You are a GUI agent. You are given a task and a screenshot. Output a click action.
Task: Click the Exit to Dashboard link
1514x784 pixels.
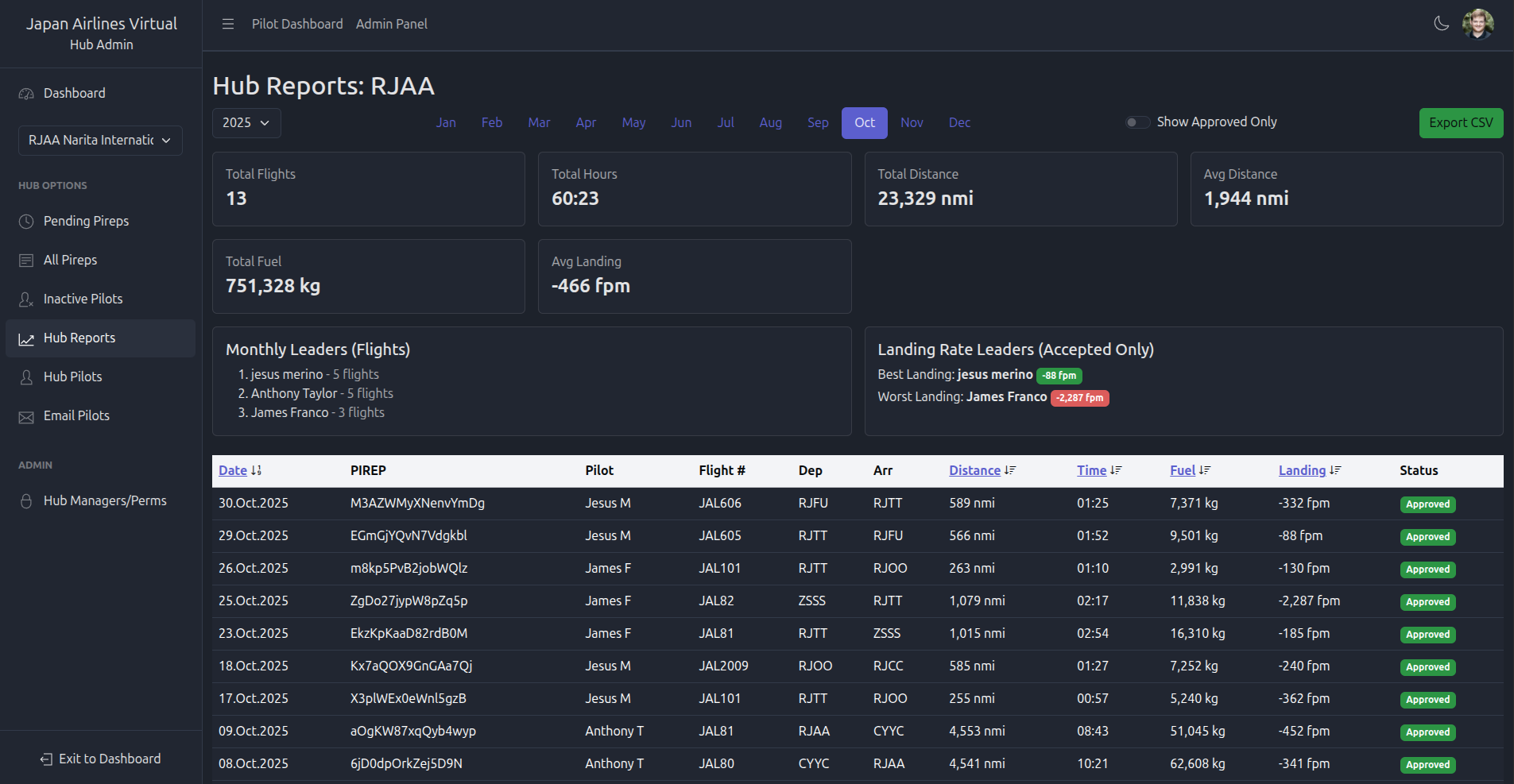100,759
